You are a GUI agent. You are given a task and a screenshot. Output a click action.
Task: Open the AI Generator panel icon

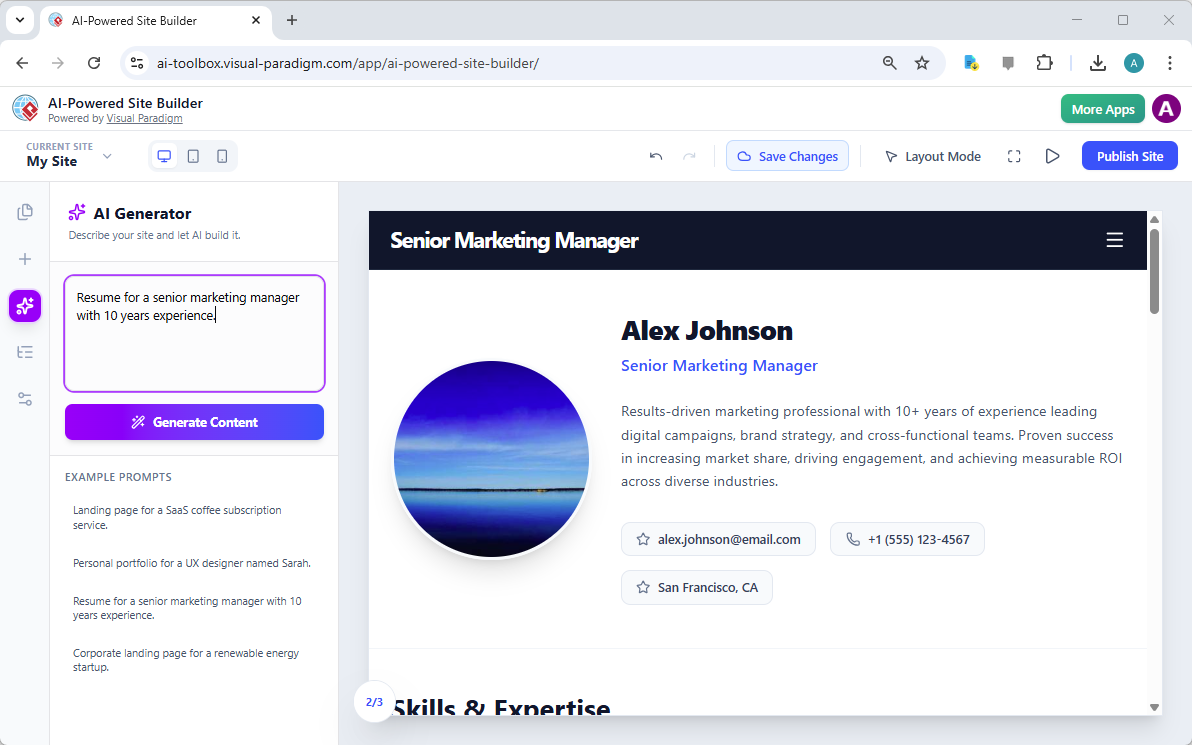24,306
